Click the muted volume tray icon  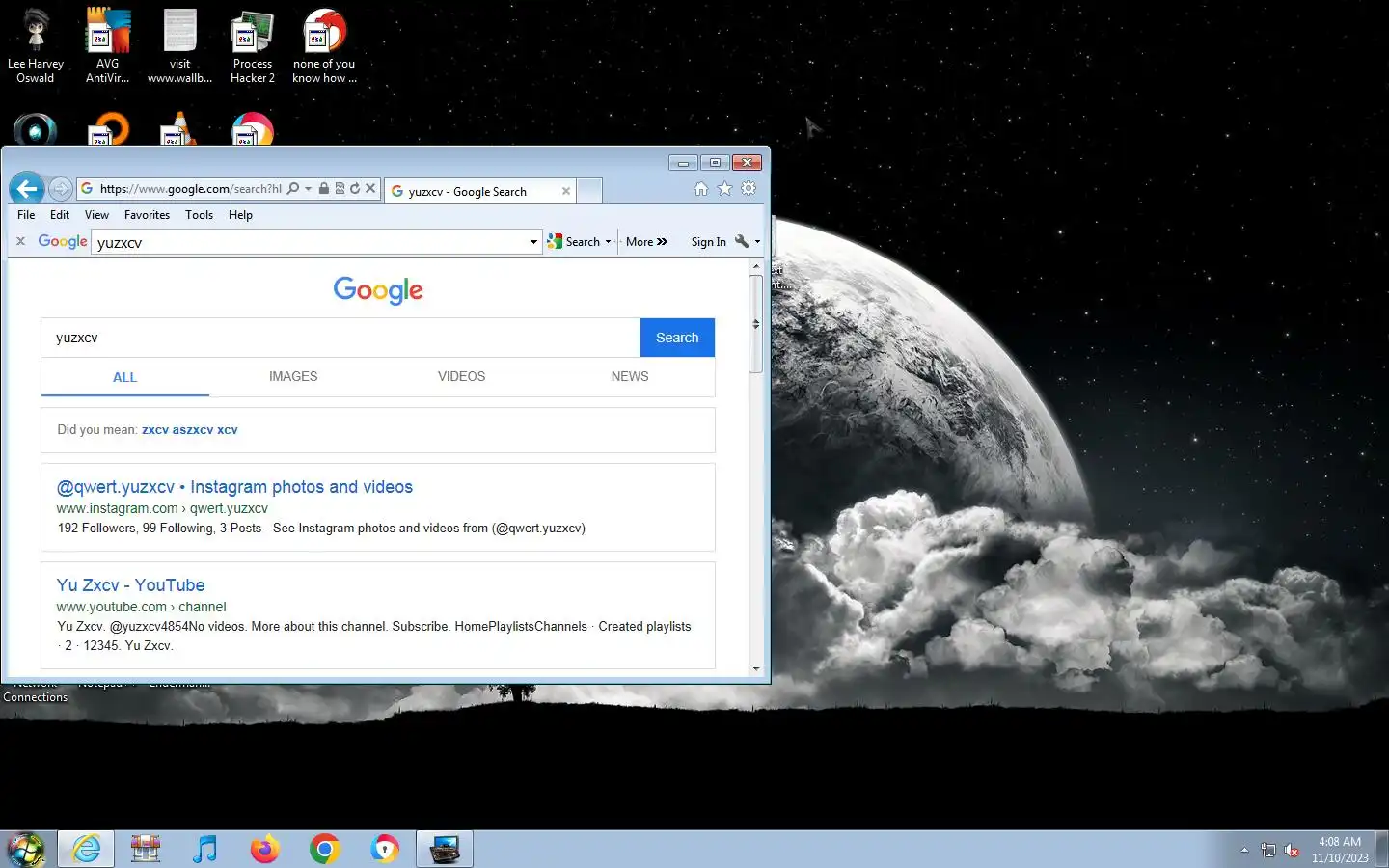tap(1292, 850)
